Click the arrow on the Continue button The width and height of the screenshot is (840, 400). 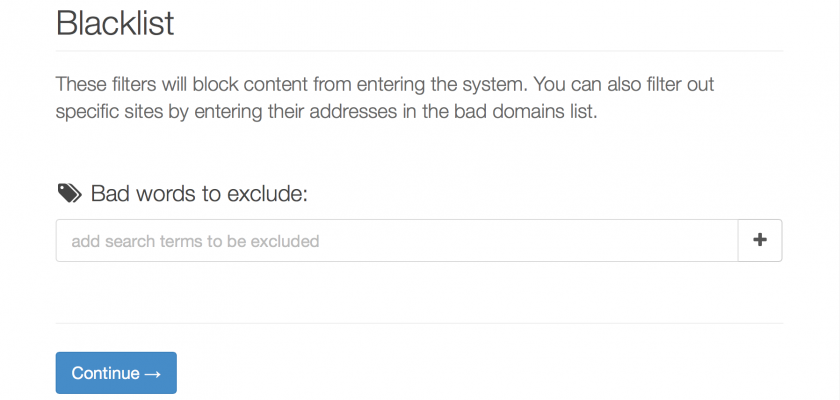coord(152,373)
